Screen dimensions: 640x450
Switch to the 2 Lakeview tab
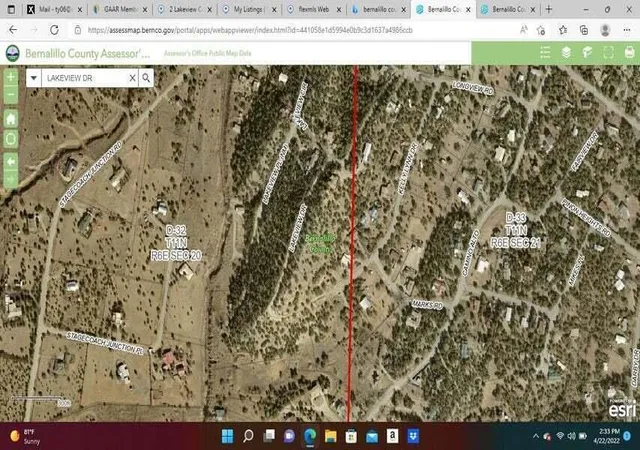coord(184,9)
